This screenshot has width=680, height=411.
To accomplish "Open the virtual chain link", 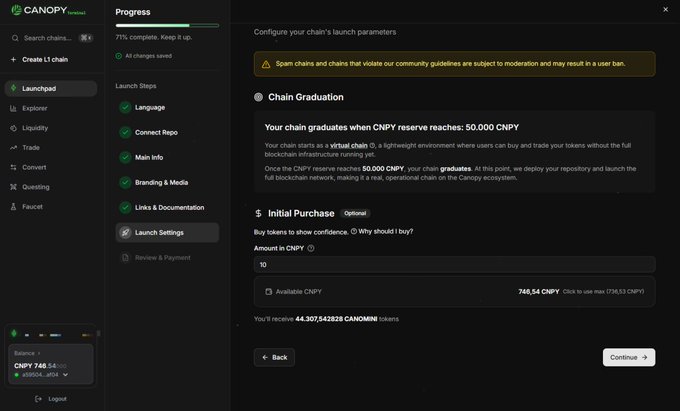I will point(349,145).
